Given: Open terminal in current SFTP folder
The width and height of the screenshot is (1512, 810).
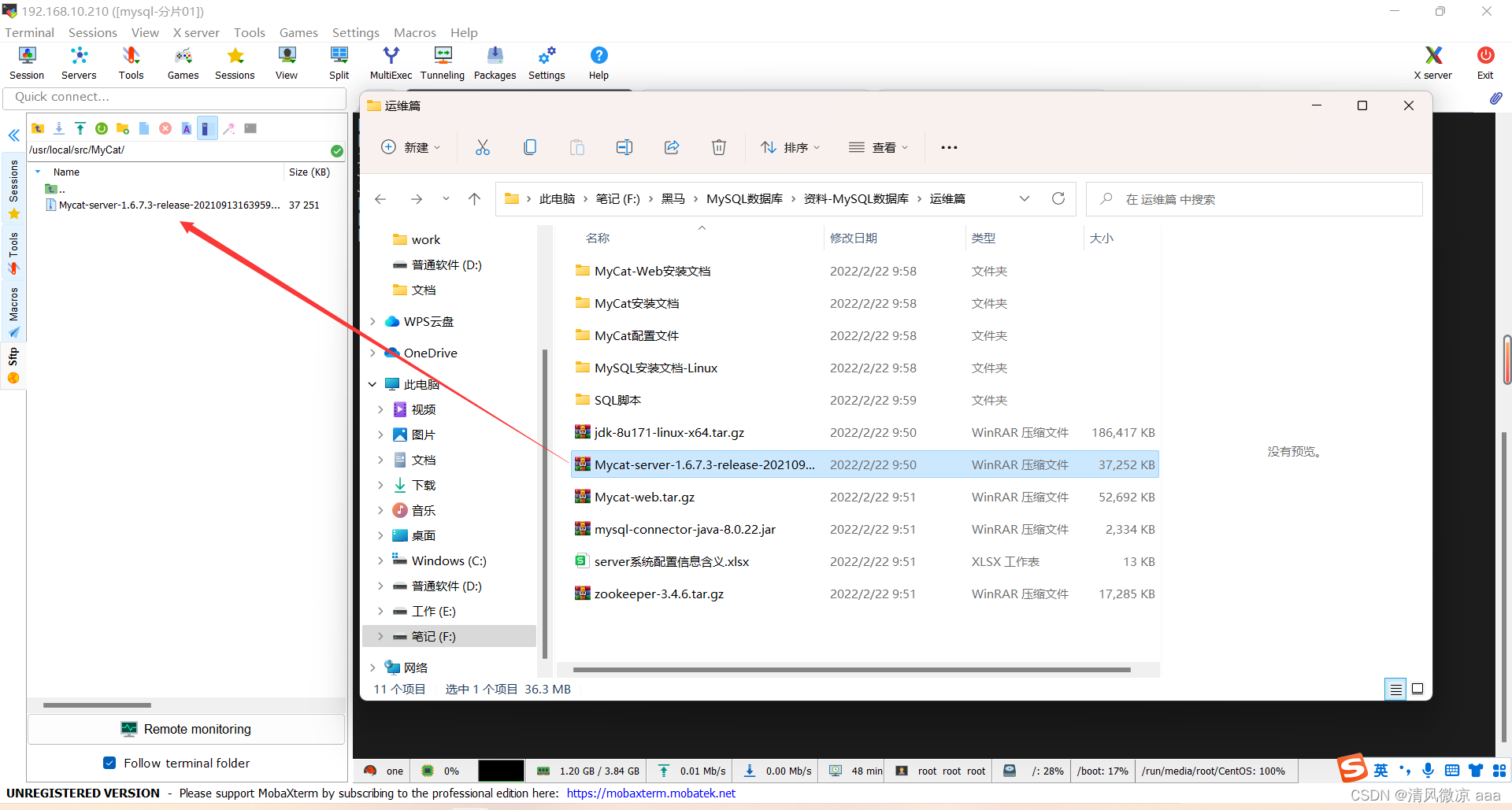Looking at the screenshot, I should (x=250, y=128).
